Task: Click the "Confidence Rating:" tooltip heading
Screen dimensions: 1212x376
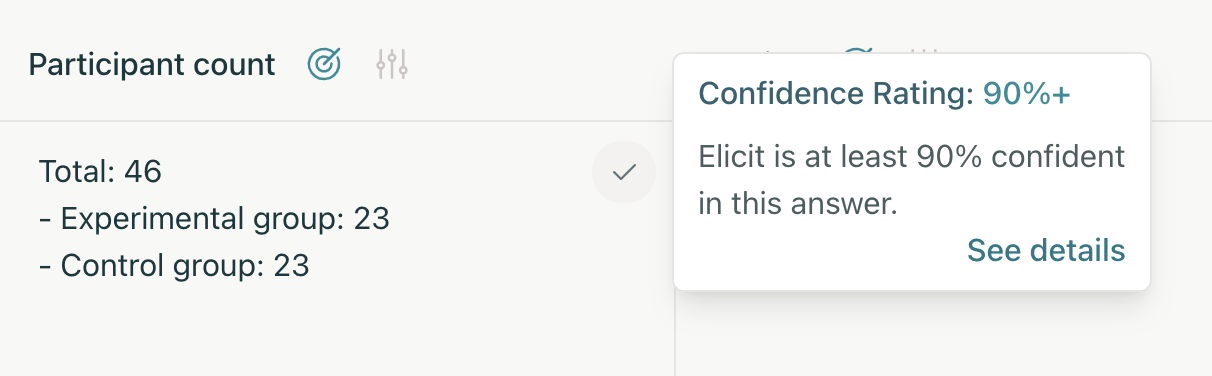Action: [836, 94]
